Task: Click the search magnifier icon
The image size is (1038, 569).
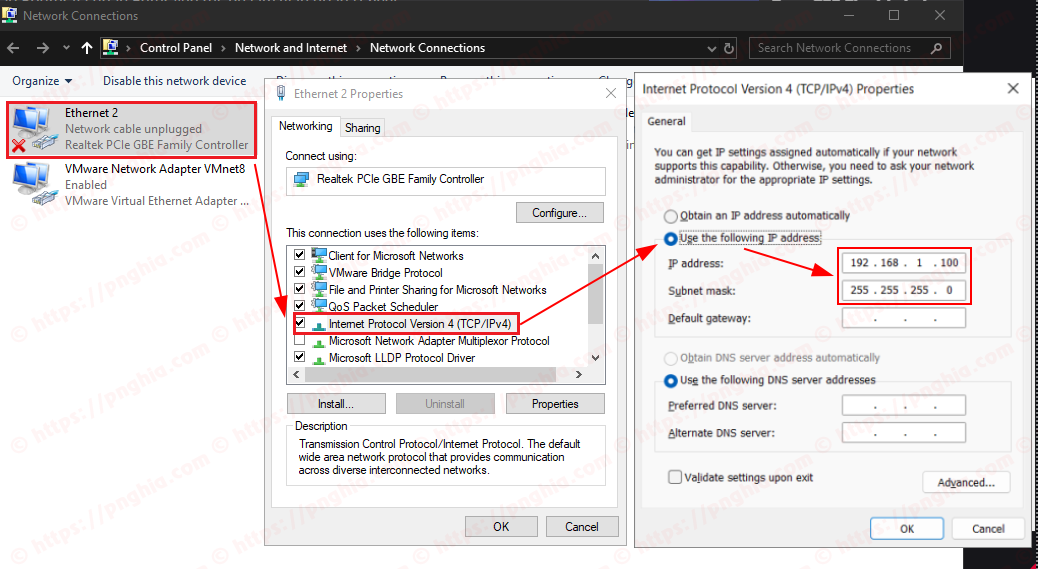Action: pyautogui.click(x=936, y=48)
